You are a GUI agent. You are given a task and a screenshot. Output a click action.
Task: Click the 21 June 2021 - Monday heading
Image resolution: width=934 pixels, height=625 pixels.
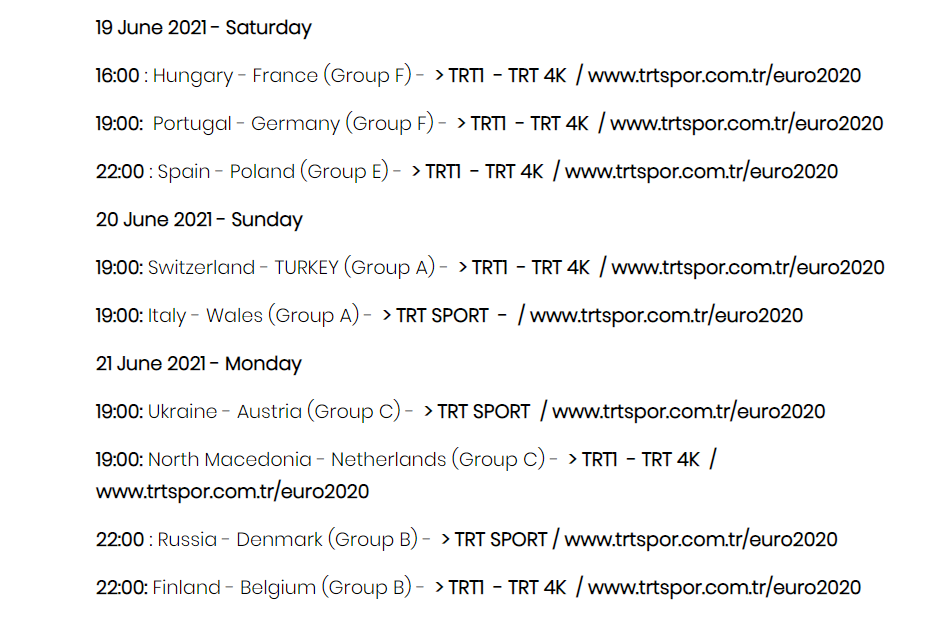198,363
